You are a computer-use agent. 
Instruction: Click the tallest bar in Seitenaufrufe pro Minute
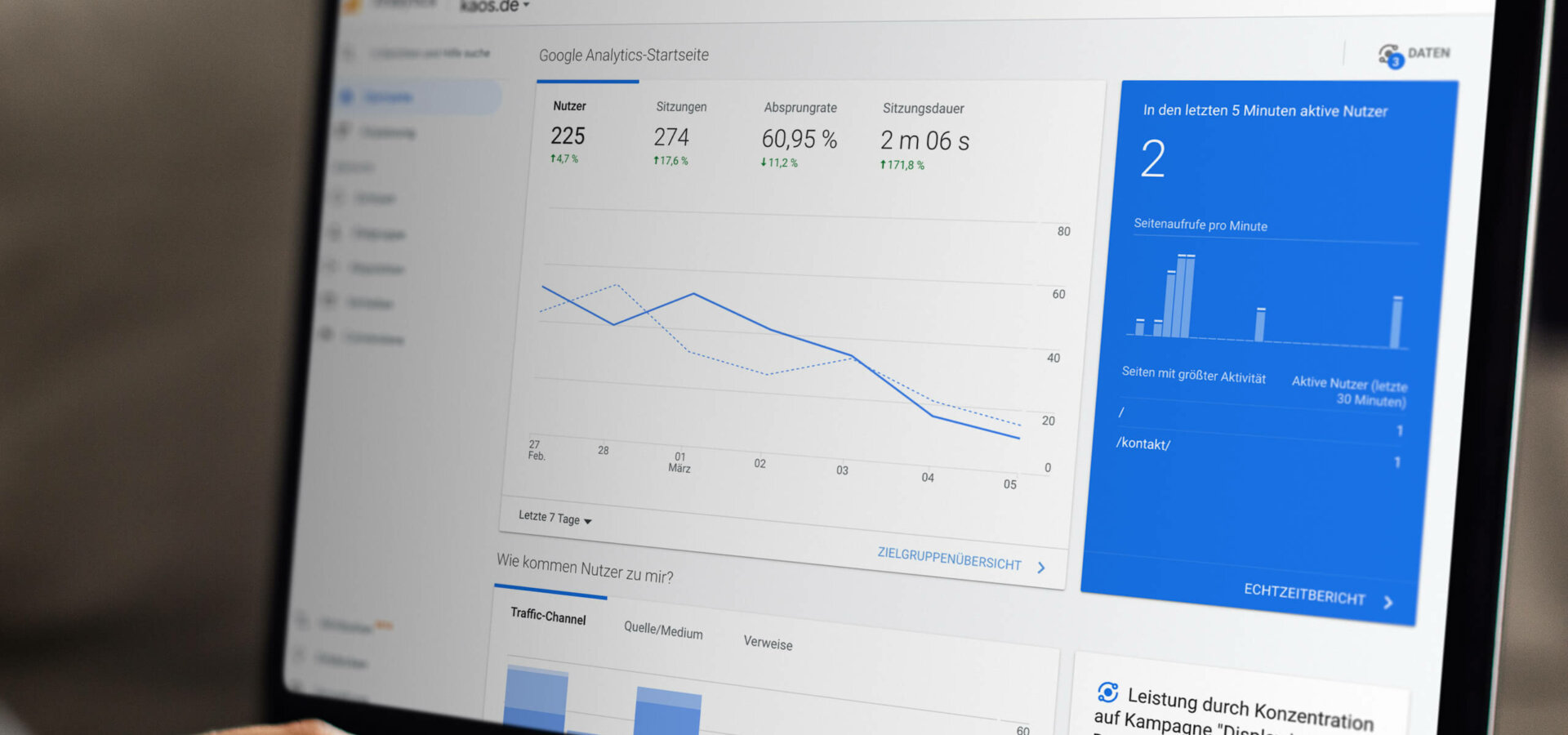click(1183, 294)
